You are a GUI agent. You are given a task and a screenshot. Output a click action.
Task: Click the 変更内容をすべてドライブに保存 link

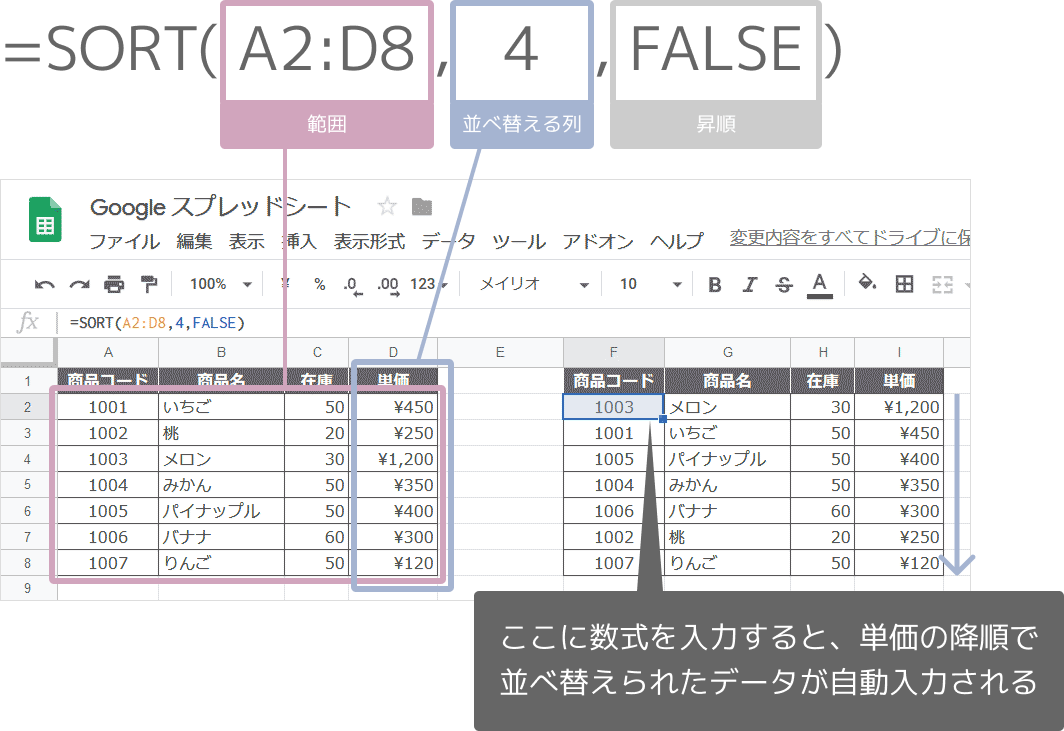click(x=850, y=238)
